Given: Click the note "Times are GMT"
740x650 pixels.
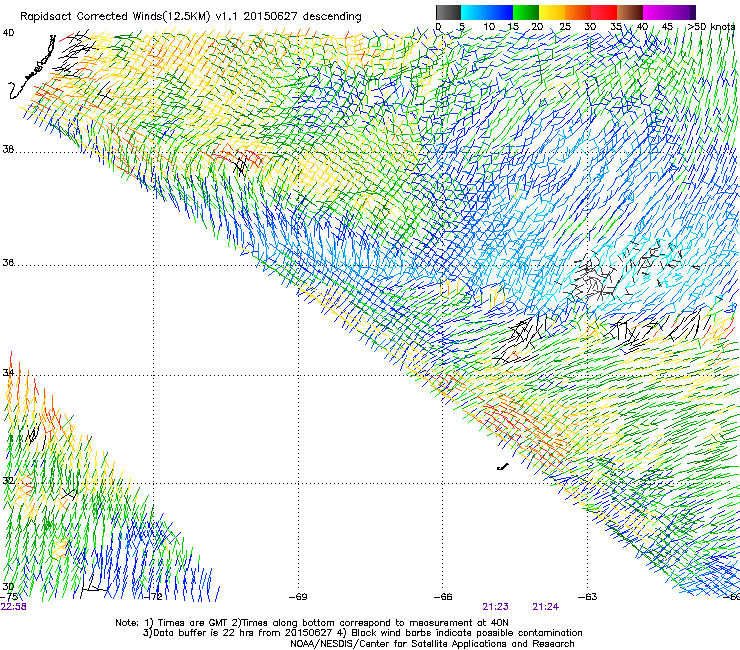Looking at the screenshot, I should (193, 623).
